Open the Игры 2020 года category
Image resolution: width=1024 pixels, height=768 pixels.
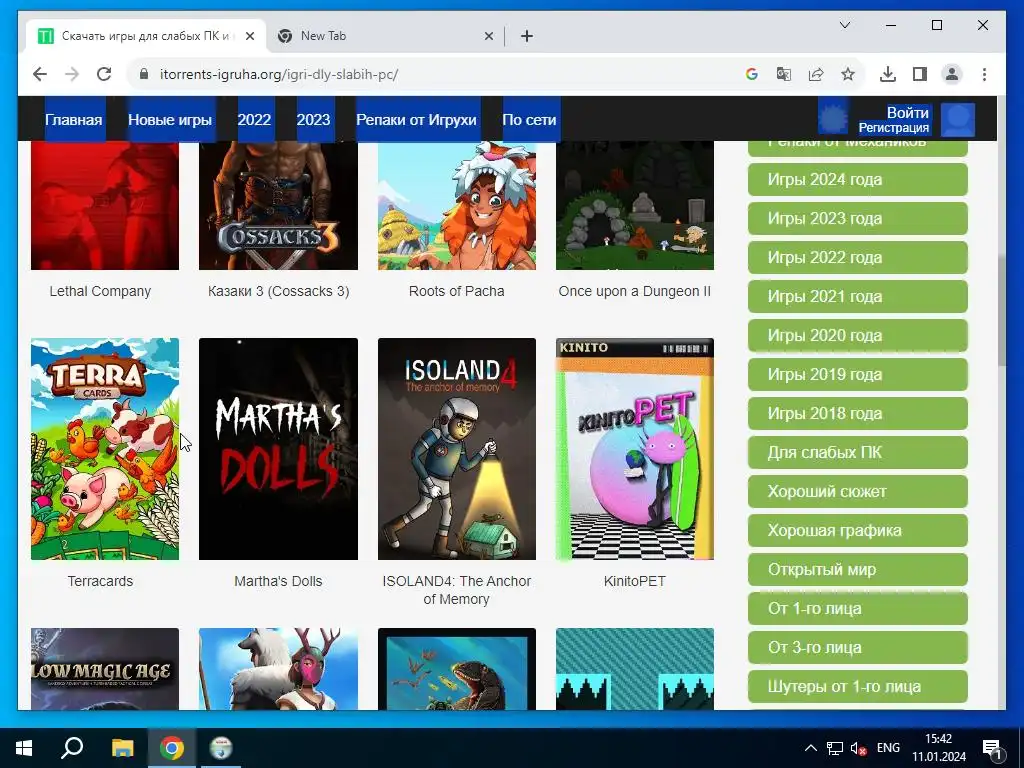tap(857, 336)
